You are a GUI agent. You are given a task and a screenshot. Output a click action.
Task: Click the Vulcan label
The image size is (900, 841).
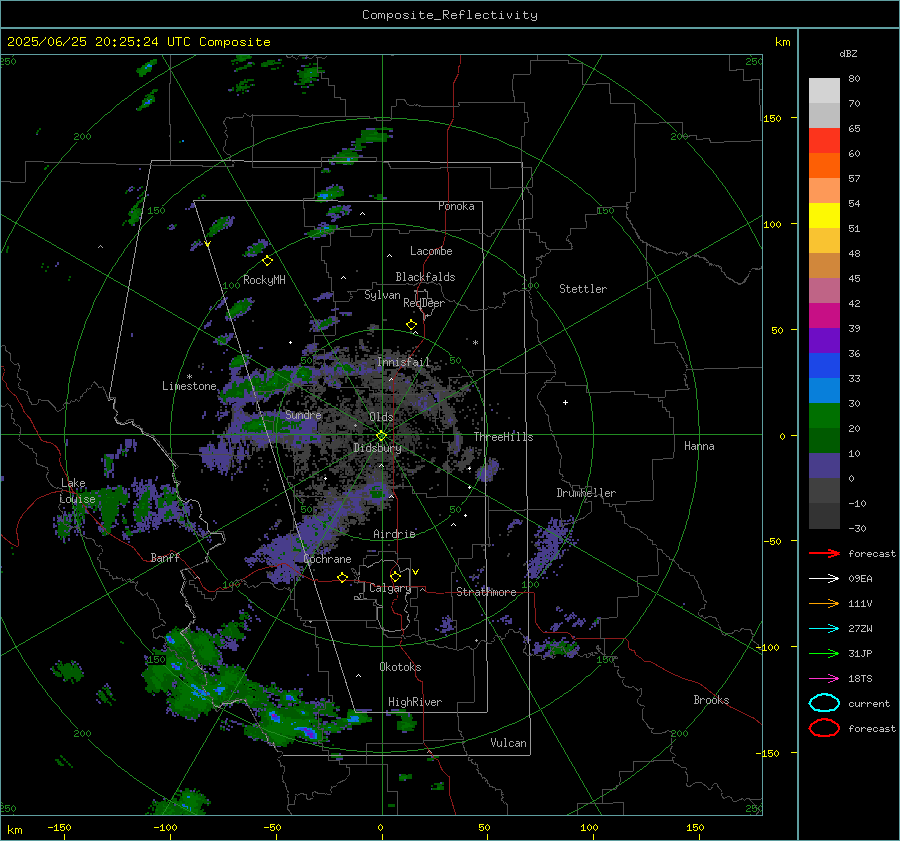[x=508, y=743]
